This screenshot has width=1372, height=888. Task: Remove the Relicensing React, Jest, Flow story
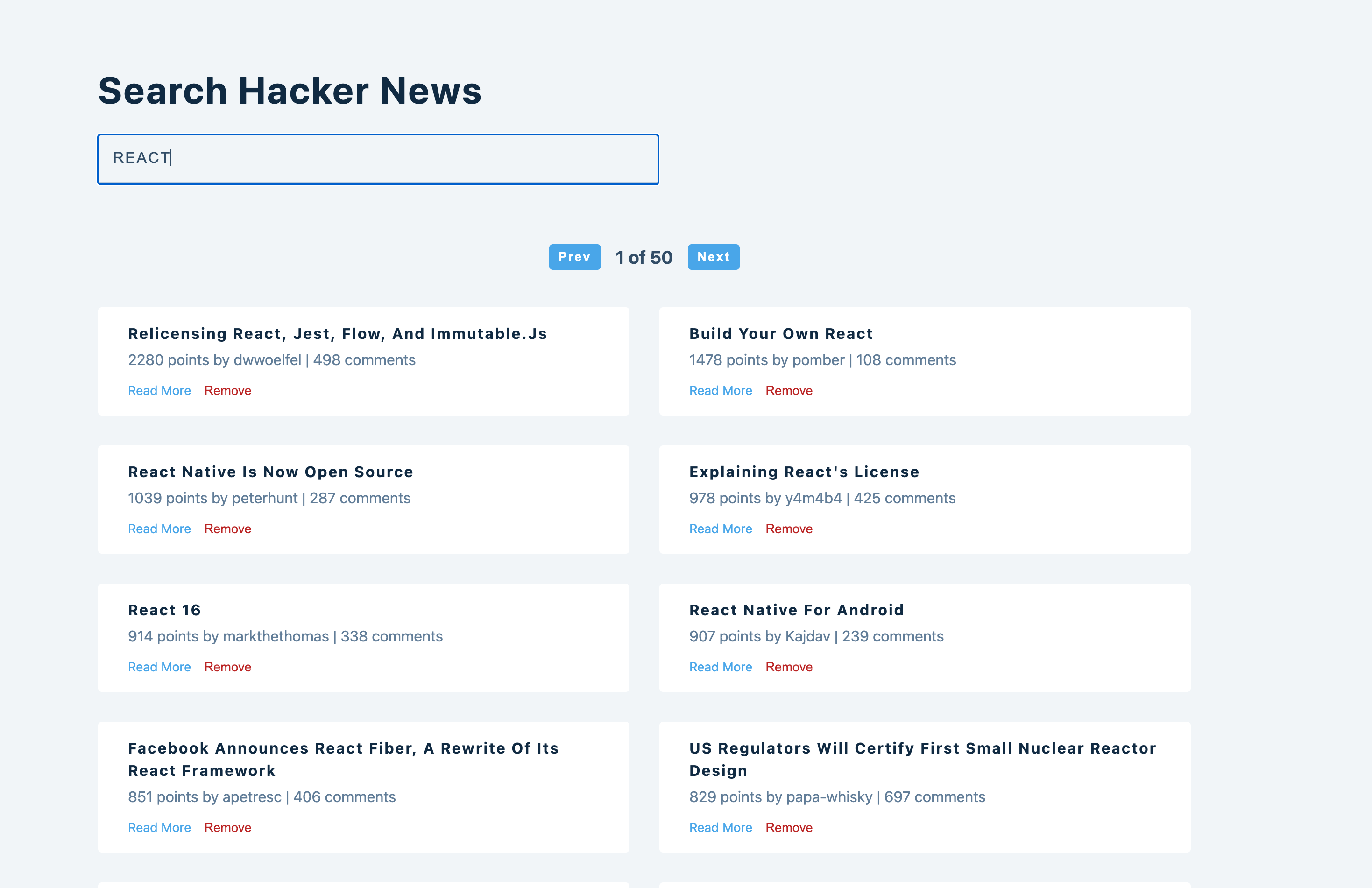[228, 391]
